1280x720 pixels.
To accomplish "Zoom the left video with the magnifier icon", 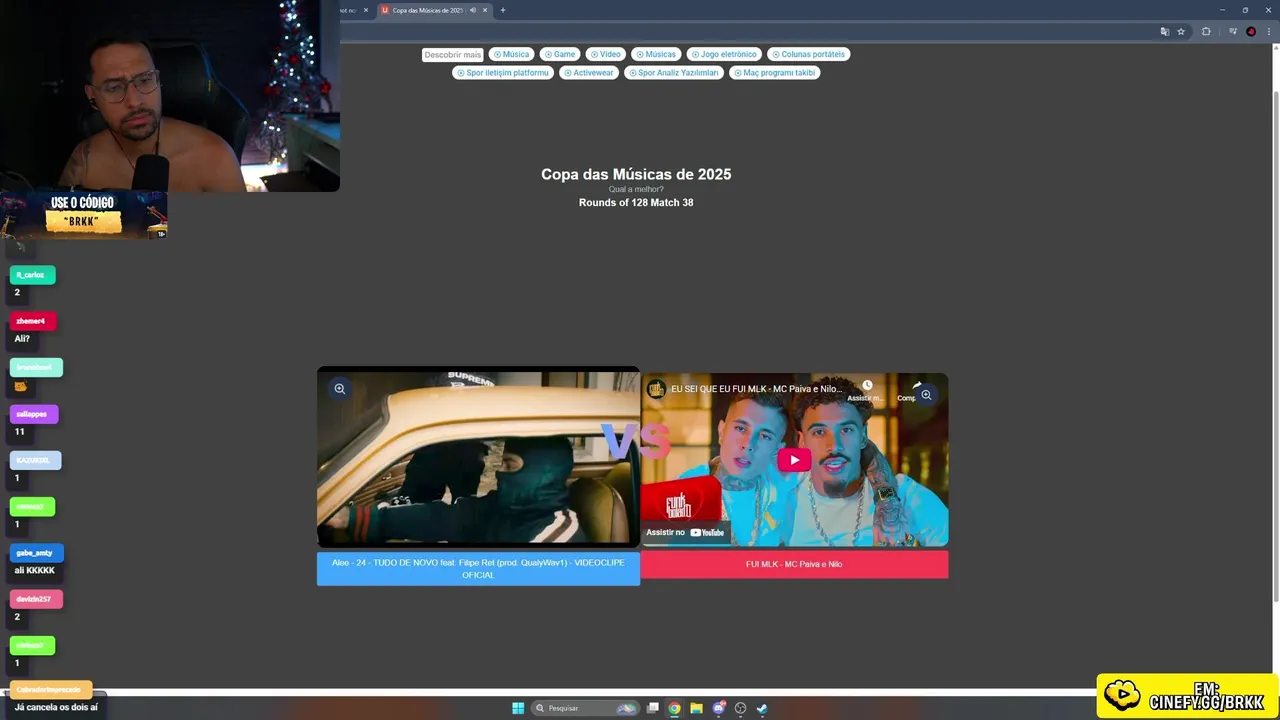I will point(340,389).
